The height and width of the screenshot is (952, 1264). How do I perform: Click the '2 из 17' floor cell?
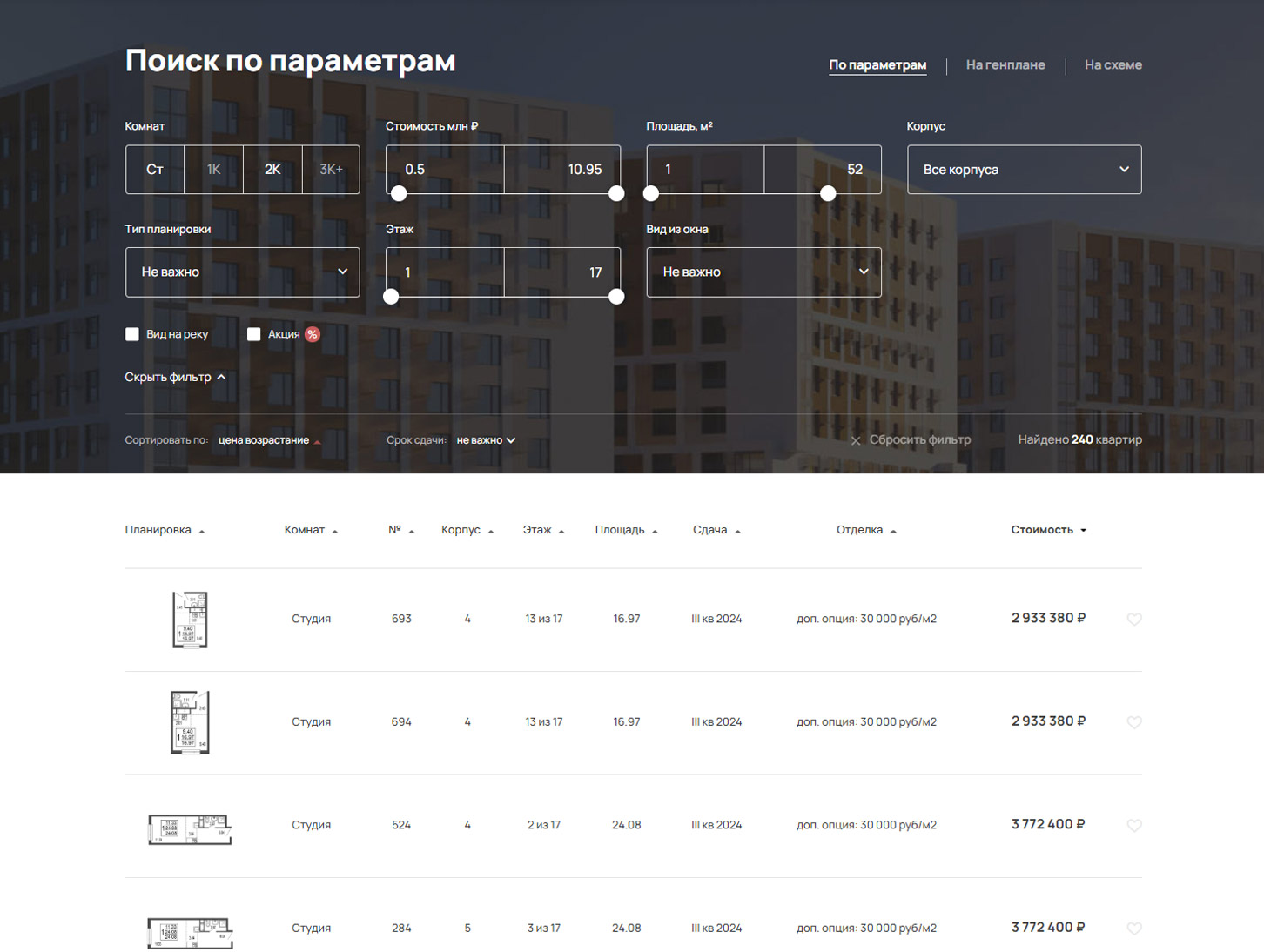543,825
